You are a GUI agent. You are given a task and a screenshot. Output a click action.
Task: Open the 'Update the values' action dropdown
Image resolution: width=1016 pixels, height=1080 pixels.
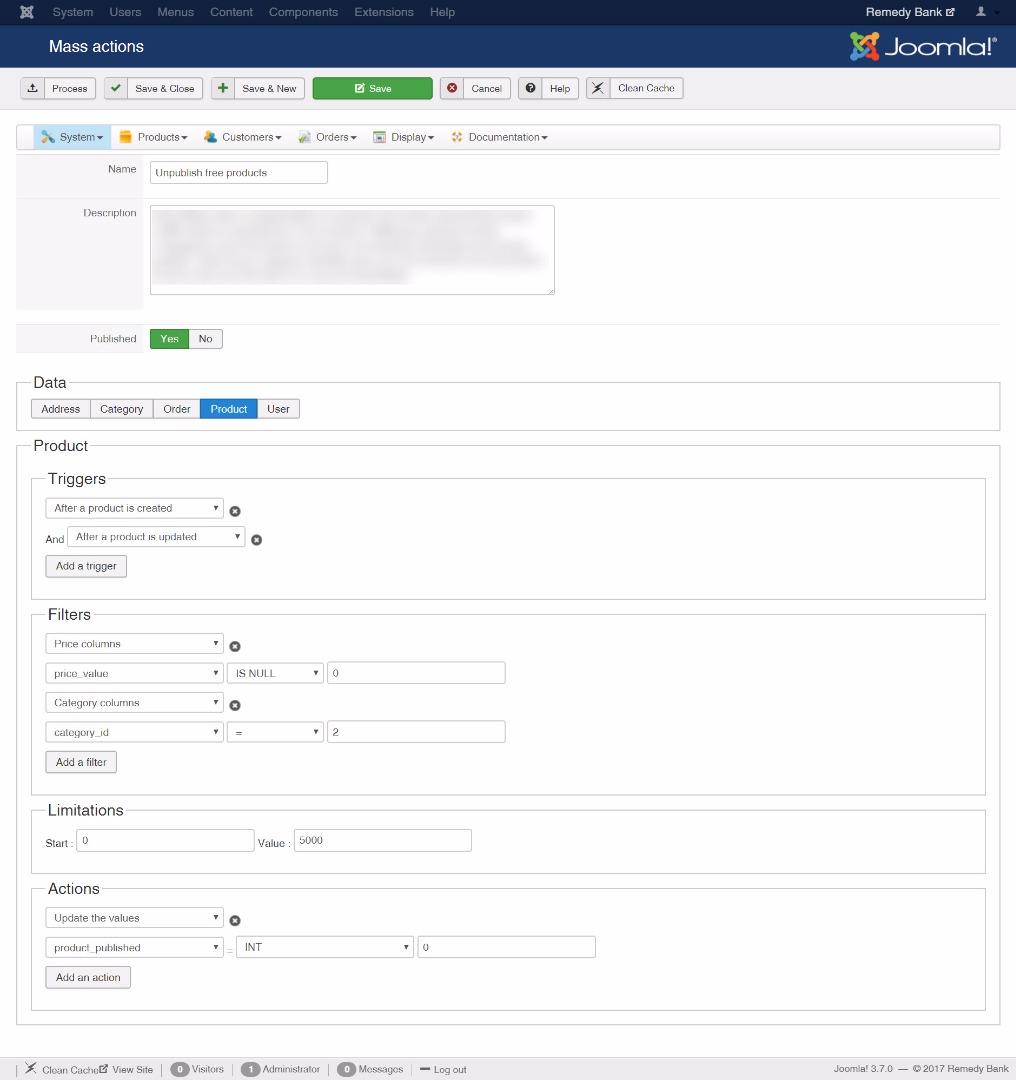coord(134,918)
